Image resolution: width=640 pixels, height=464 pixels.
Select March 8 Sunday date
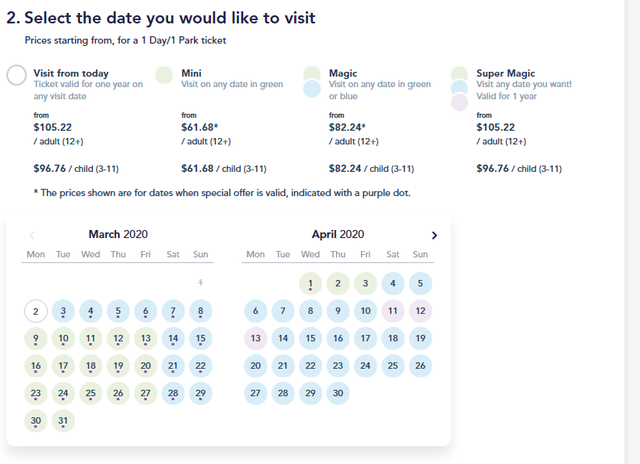pos(200,311)
